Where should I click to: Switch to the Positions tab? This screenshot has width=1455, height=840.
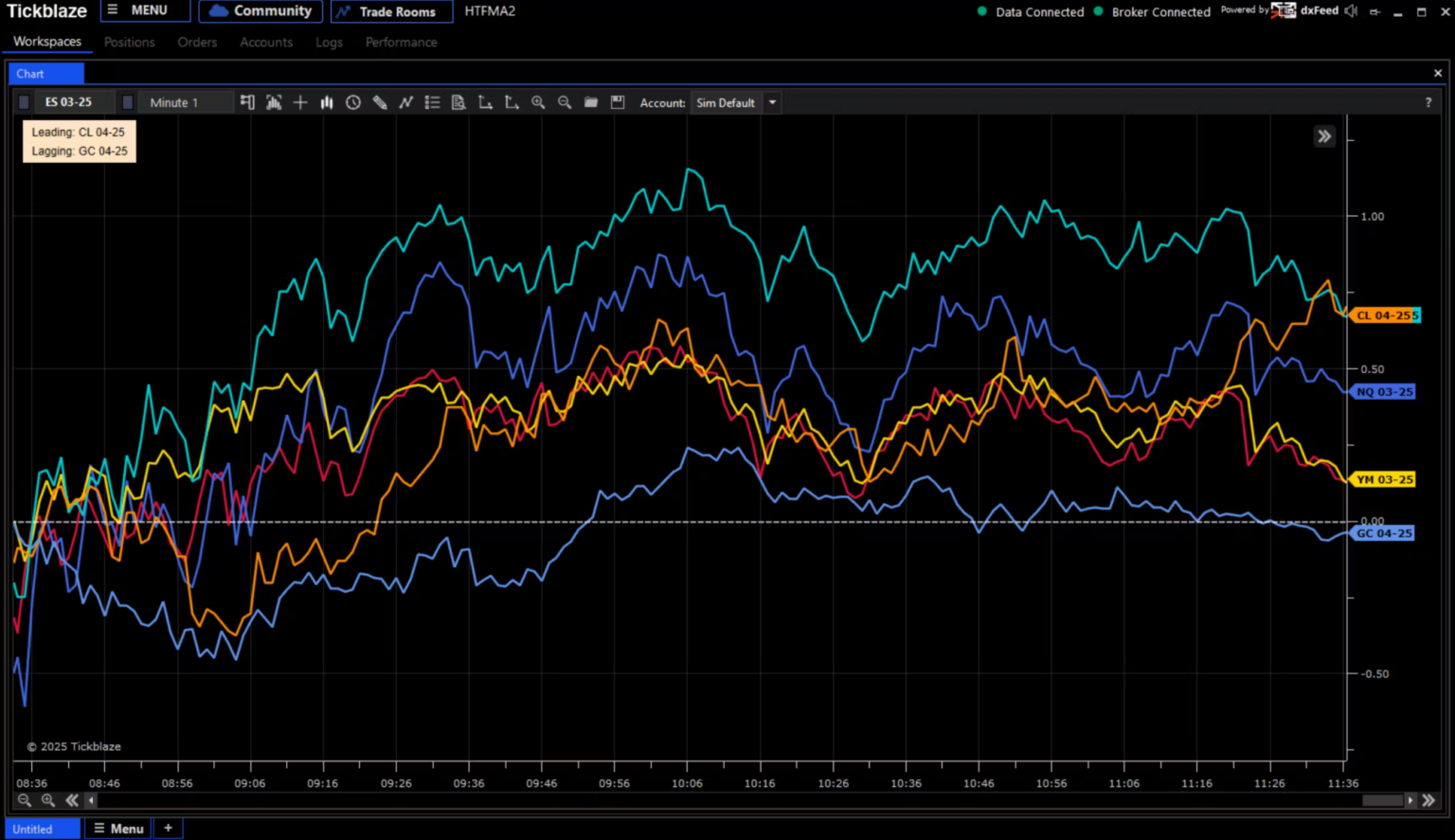[x=129, y=42]
